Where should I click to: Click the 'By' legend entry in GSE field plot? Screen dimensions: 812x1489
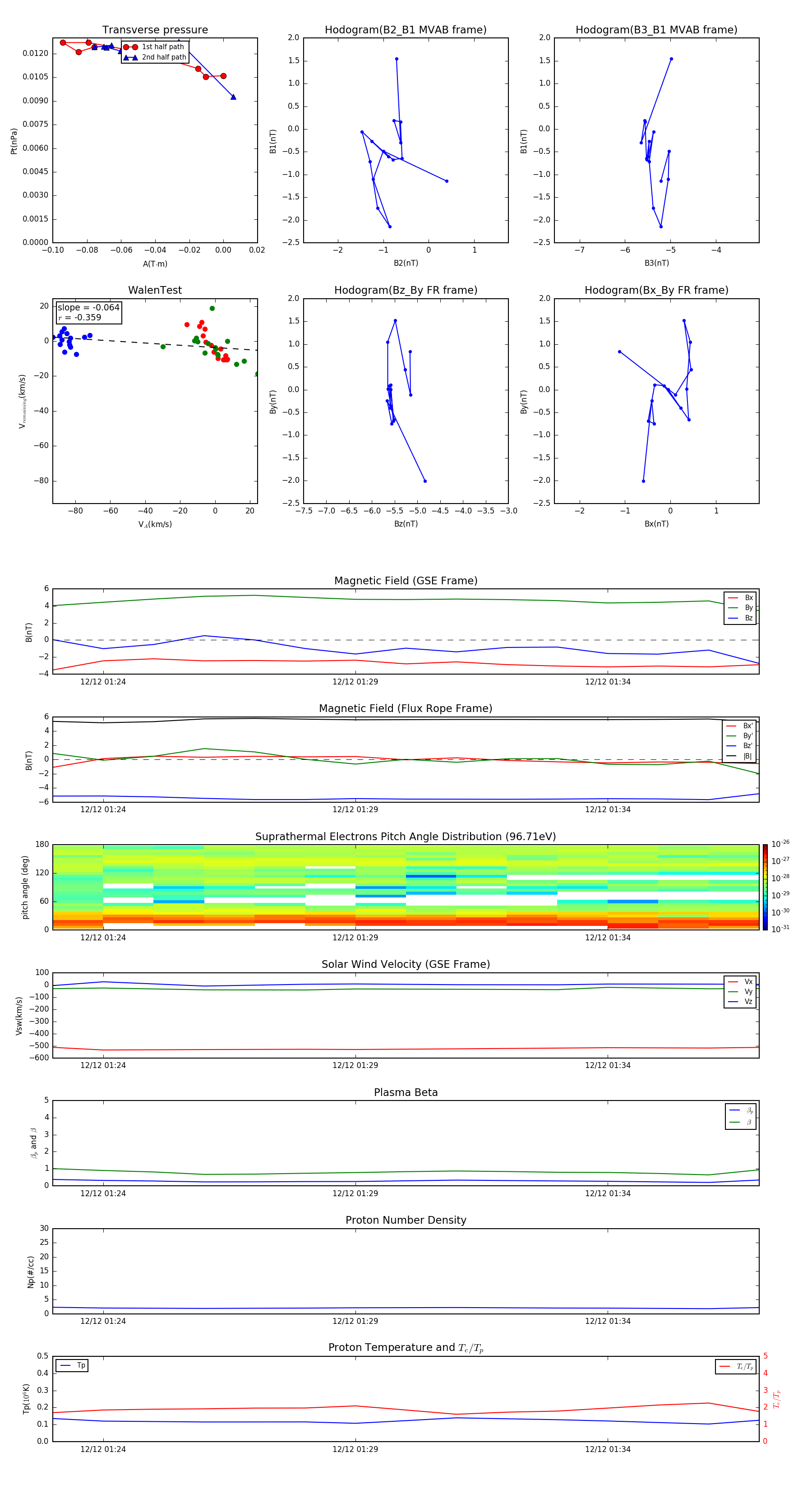tap(740, 607)
